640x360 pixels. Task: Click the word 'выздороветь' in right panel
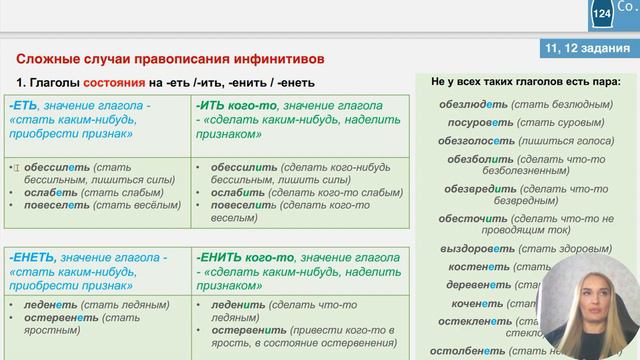[x=477, y=249]
